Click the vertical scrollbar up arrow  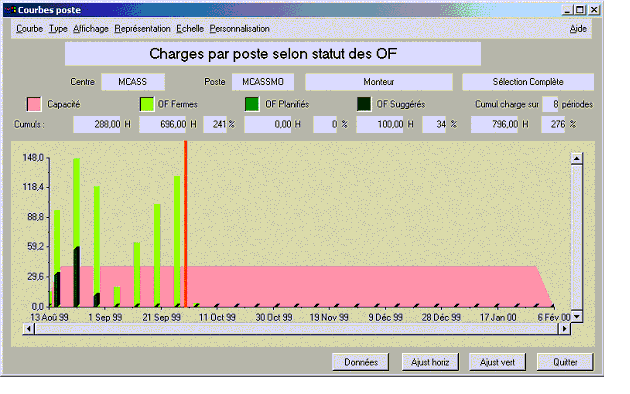pos(577,158)
